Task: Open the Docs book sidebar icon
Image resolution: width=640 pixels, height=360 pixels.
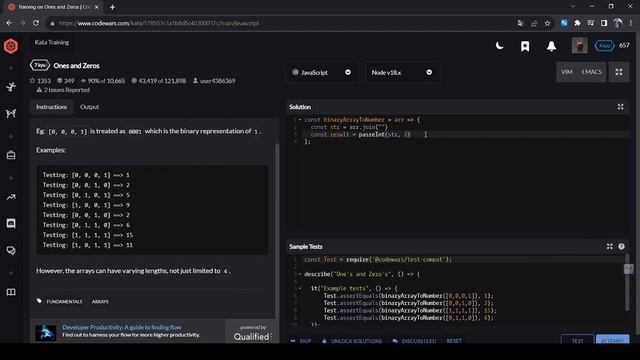Action: tap(11, 292)
